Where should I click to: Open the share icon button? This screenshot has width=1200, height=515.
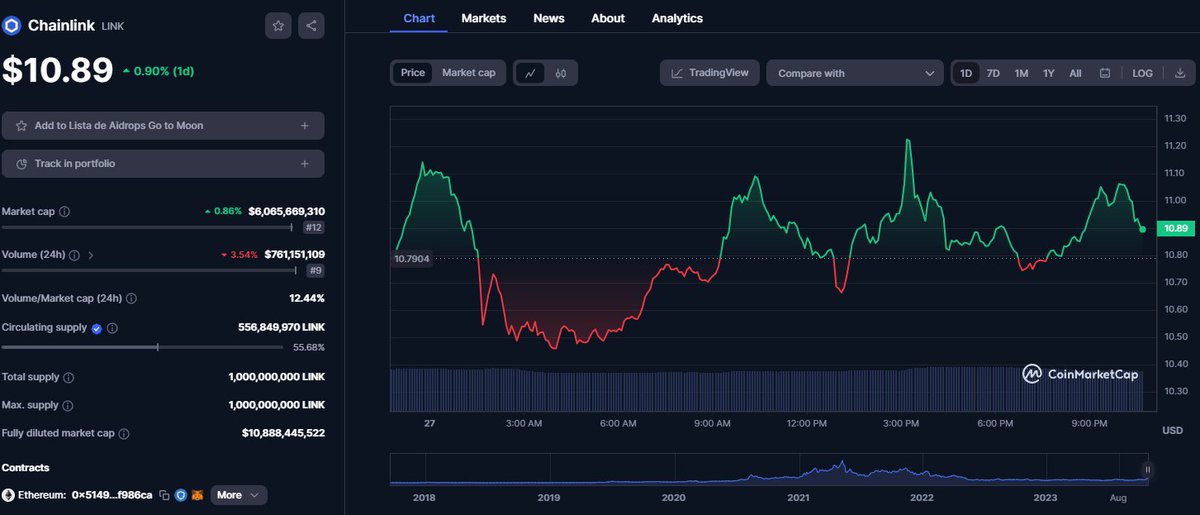[x=311, y=26]
